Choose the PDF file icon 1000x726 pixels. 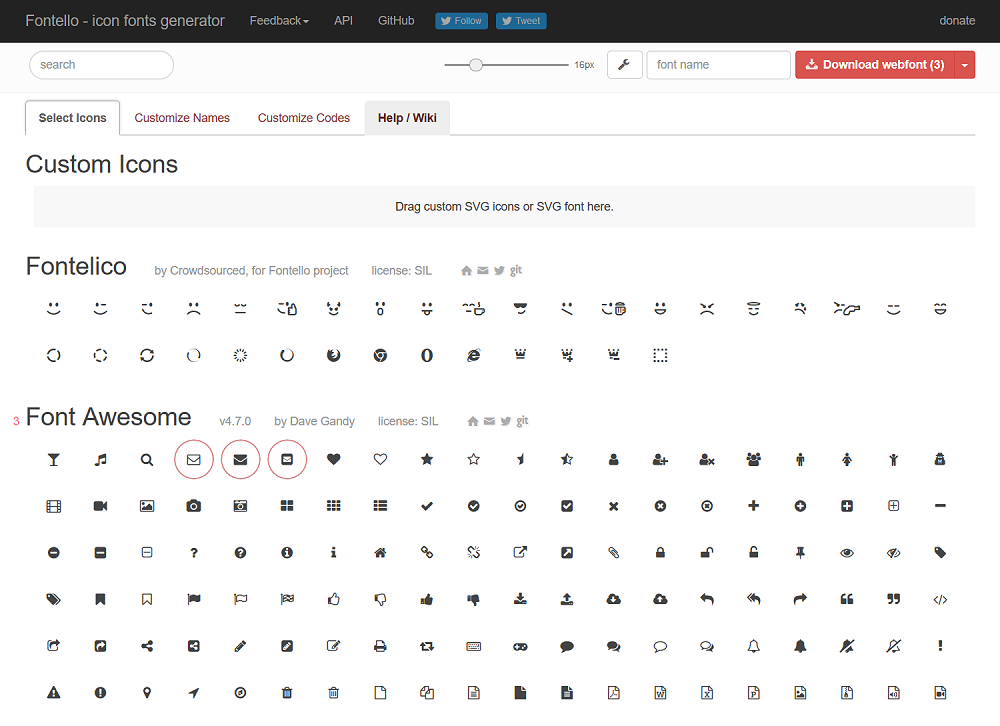[x=614, y=693]
